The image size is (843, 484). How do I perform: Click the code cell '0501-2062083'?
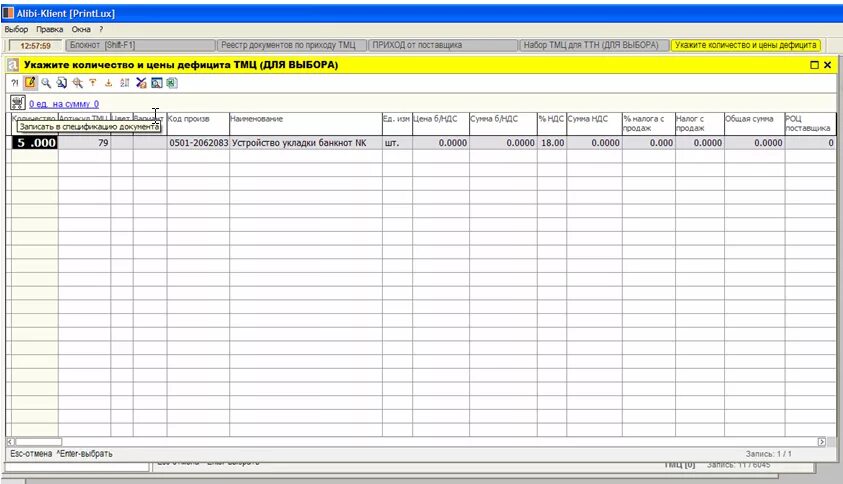coord(198,143)
